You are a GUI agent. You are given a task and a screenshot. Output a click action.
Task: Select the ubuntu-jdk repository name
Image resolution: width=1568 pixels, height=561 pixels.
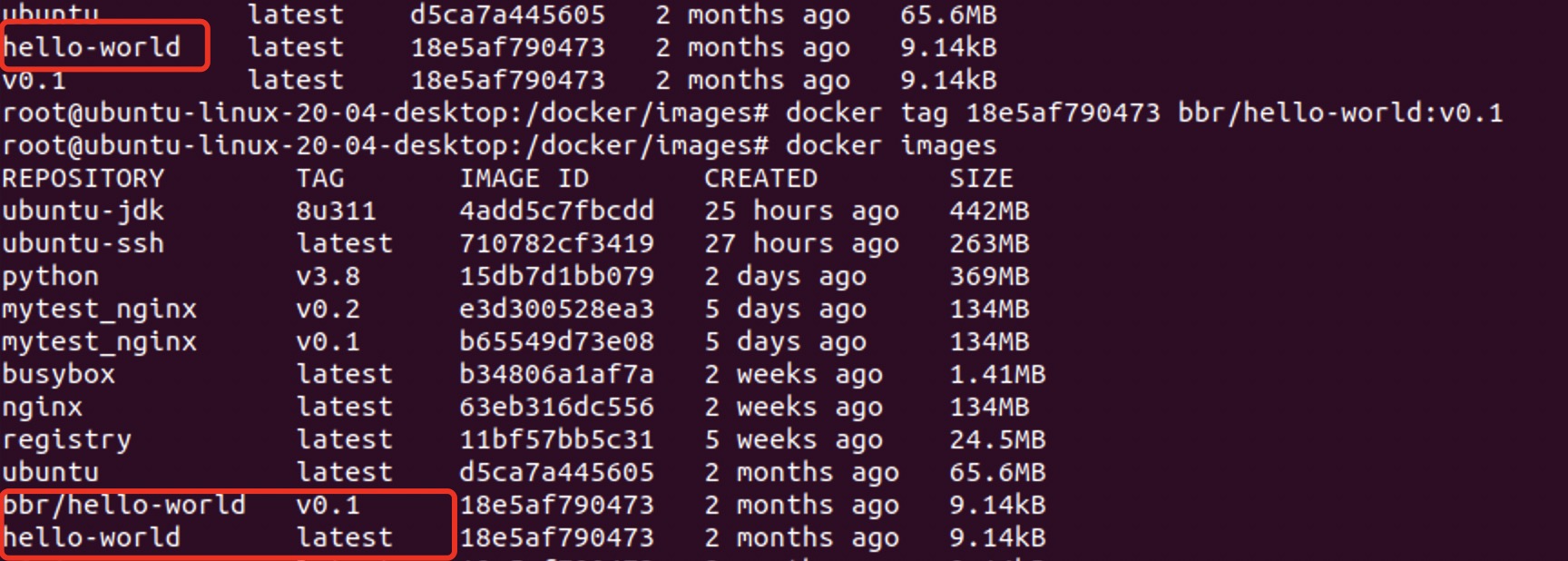point(83,212)
